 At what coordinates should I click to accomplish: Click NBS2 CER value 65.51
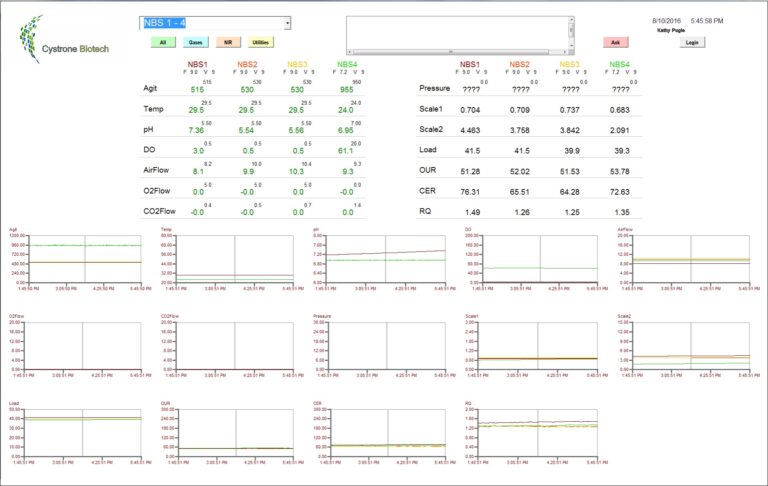click(x=520, y=192)
